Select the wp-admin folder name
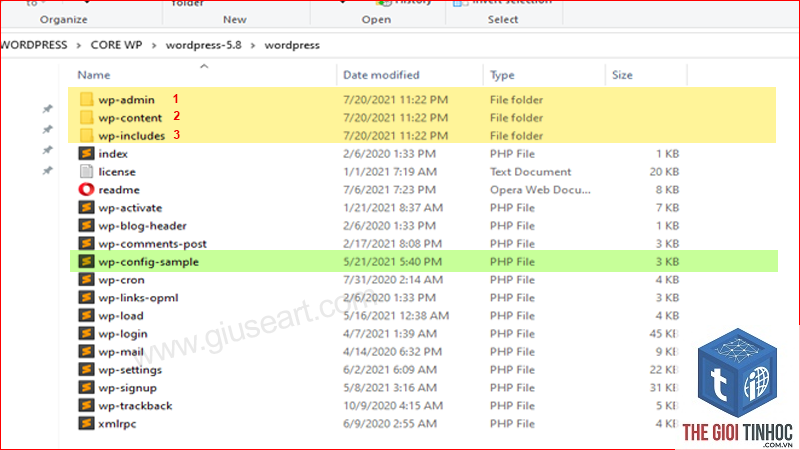Screen dimensions: 800x450 pos(127,99)
